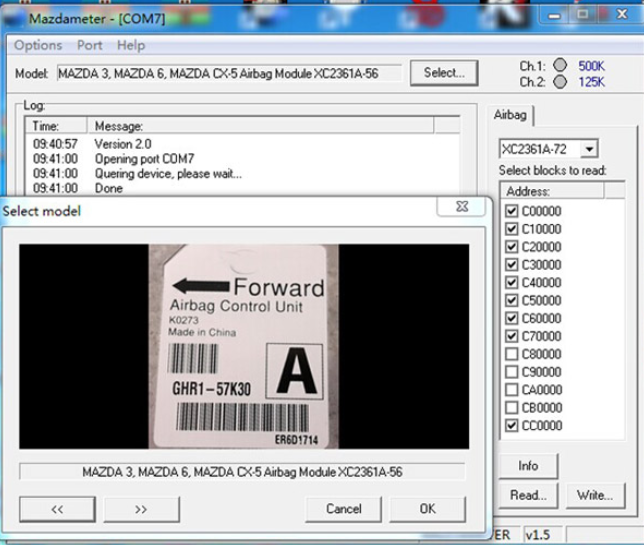Click the 09:40:57 timestamp
The image size is (644, 545).
[55, 144]
